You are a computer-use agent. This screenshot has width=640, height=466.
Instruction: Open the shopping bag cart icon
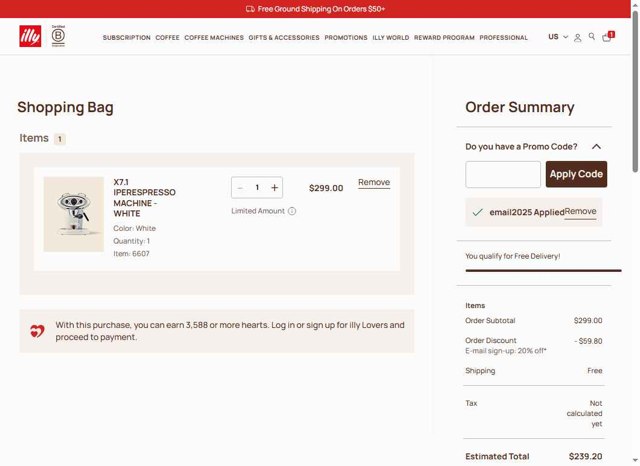[x=608, y=37]
